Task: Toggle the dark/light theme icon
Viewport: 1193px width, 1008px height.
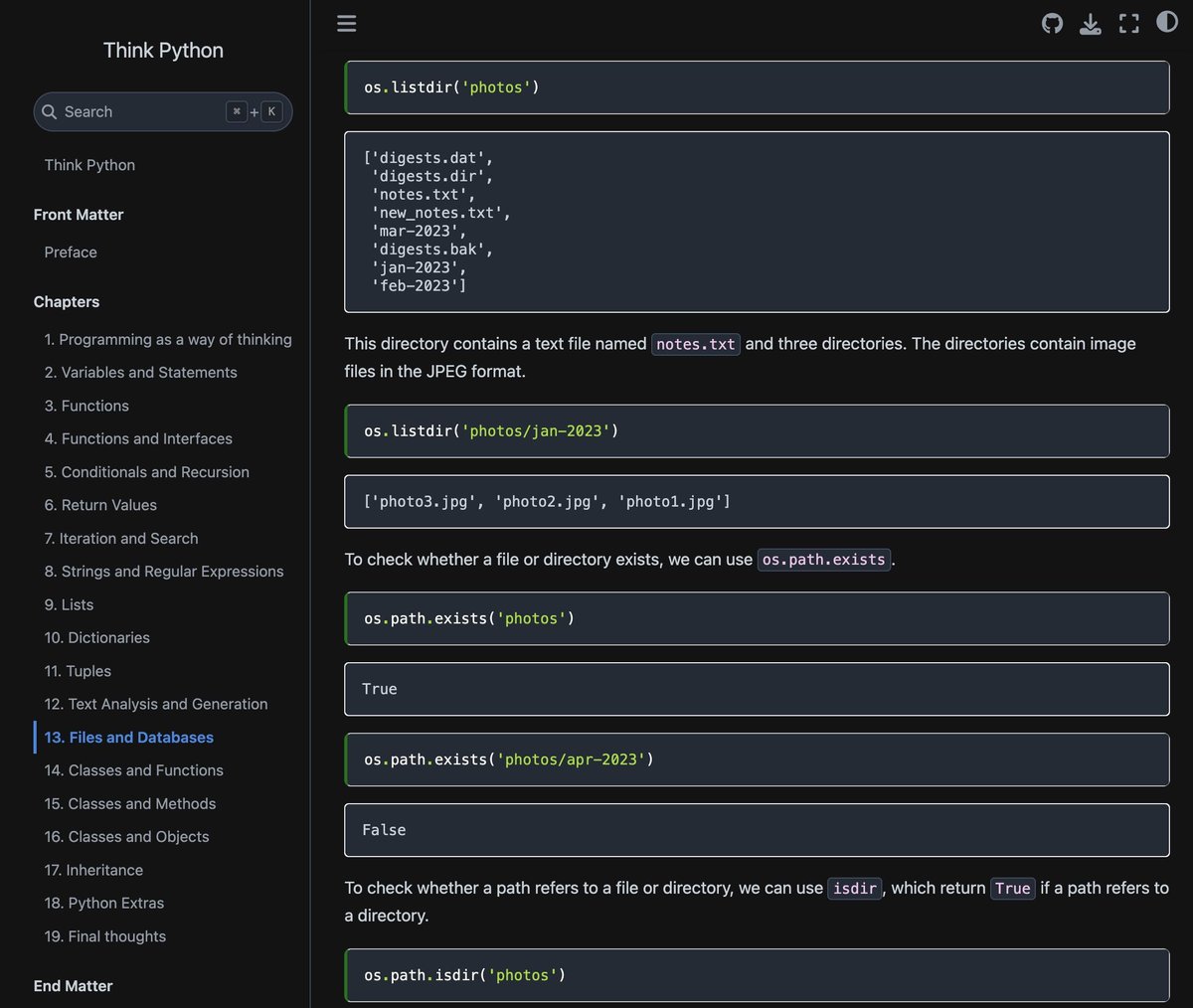Action: (x=1167, y=22)
